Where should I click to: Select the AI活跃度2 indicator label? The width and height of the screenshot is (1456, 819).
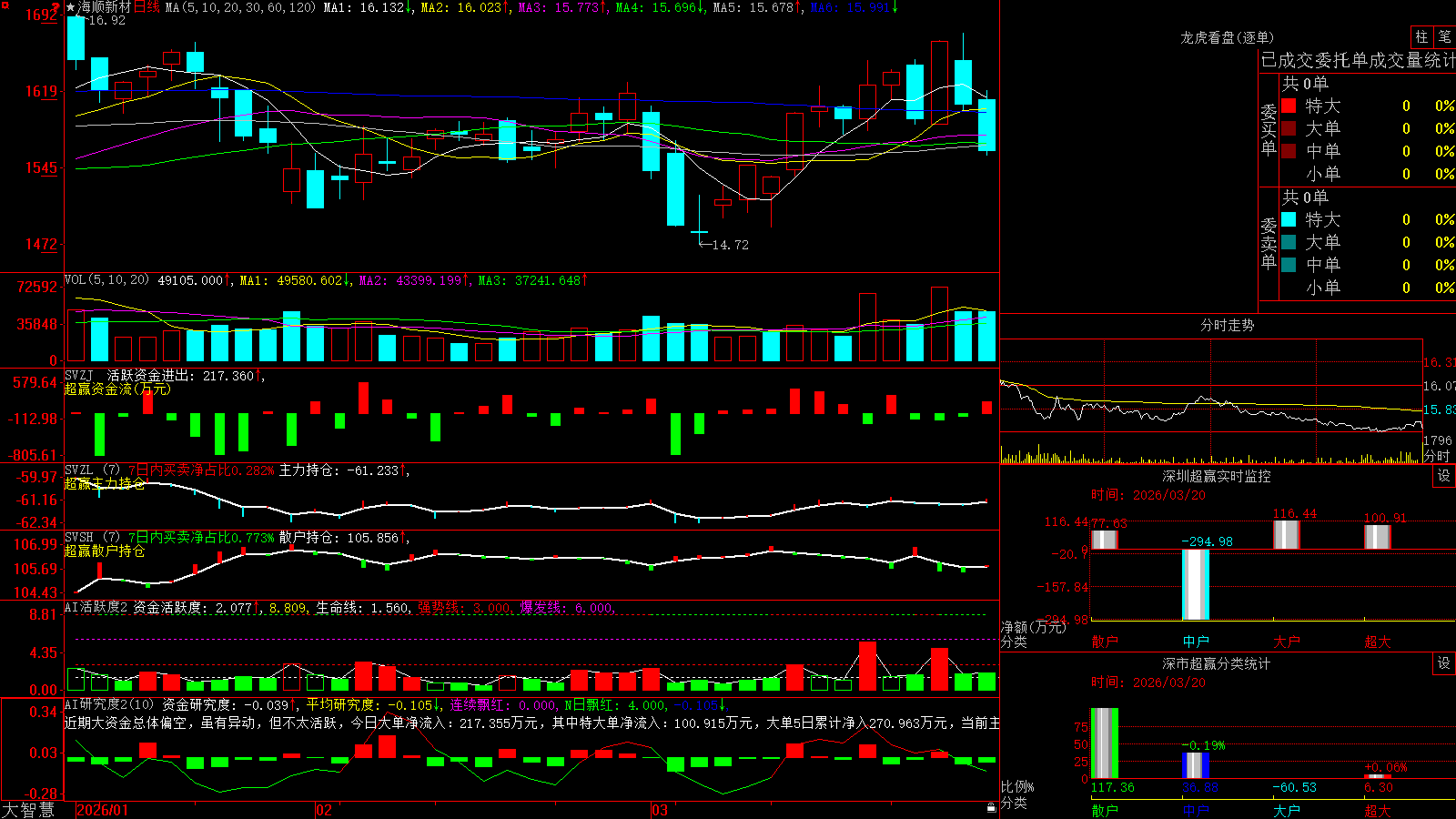coord(96,608)
